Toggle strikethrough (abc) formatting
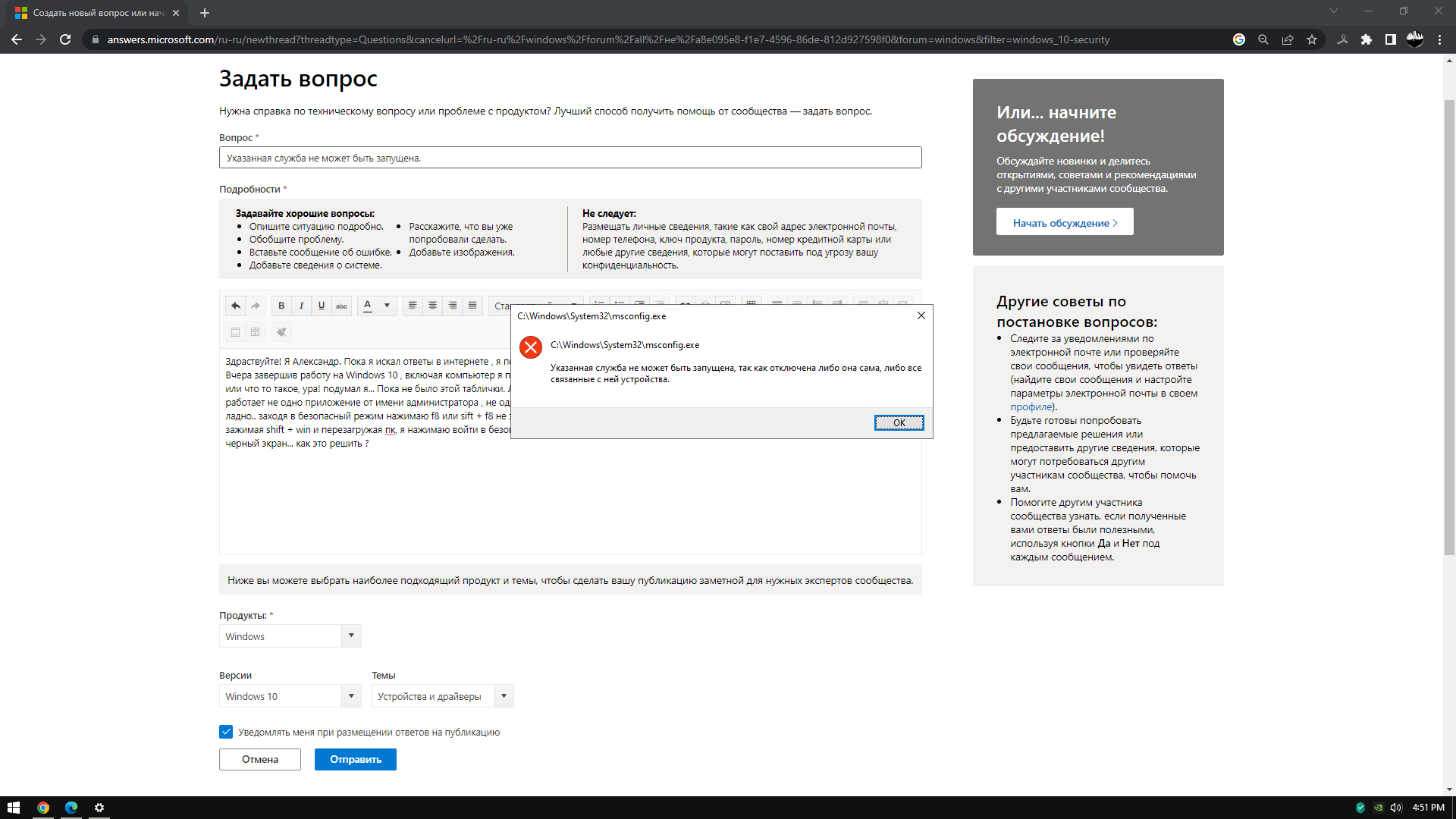The image size is (1456, 819). 341,306
